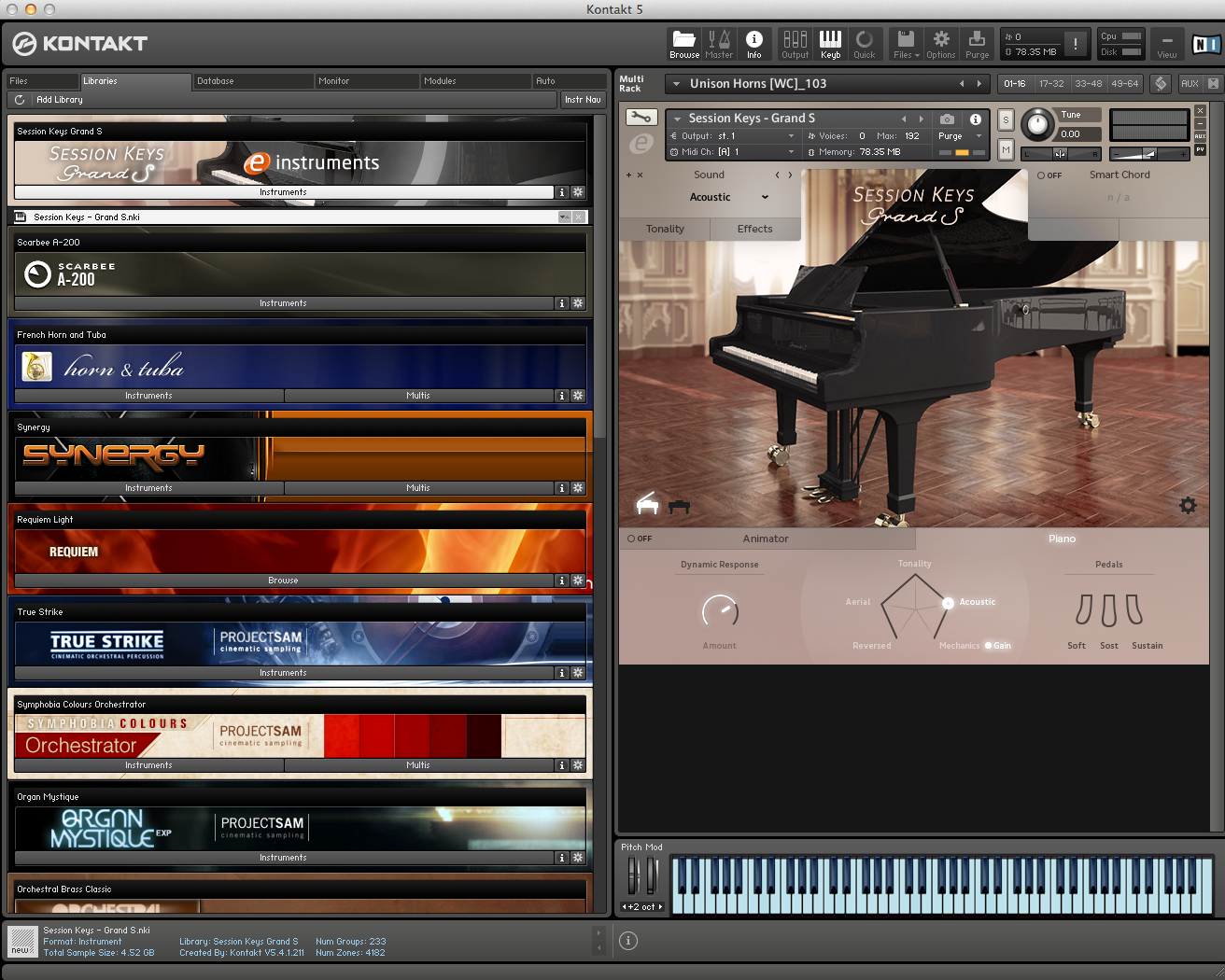1225x980 pixels.
Task: Switch to the Auto tab
Action: (x=570, y=81)
